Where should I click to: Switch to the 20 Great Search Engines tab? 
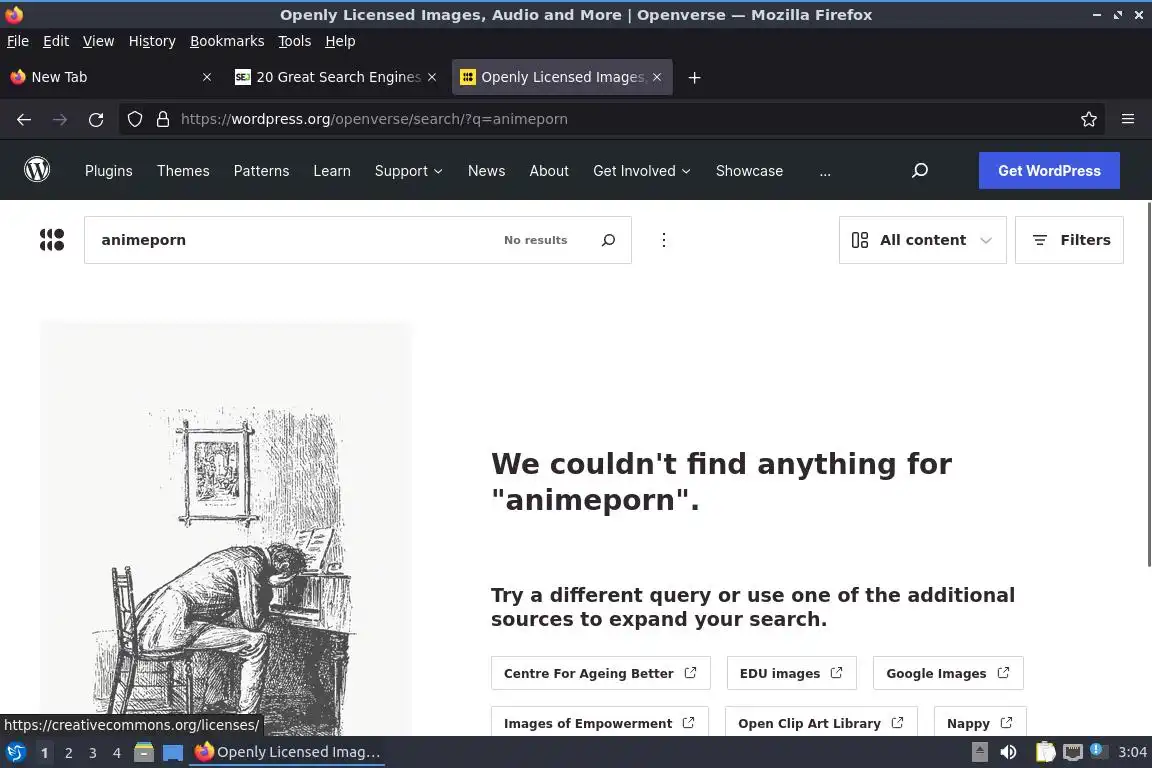[334, 77]
